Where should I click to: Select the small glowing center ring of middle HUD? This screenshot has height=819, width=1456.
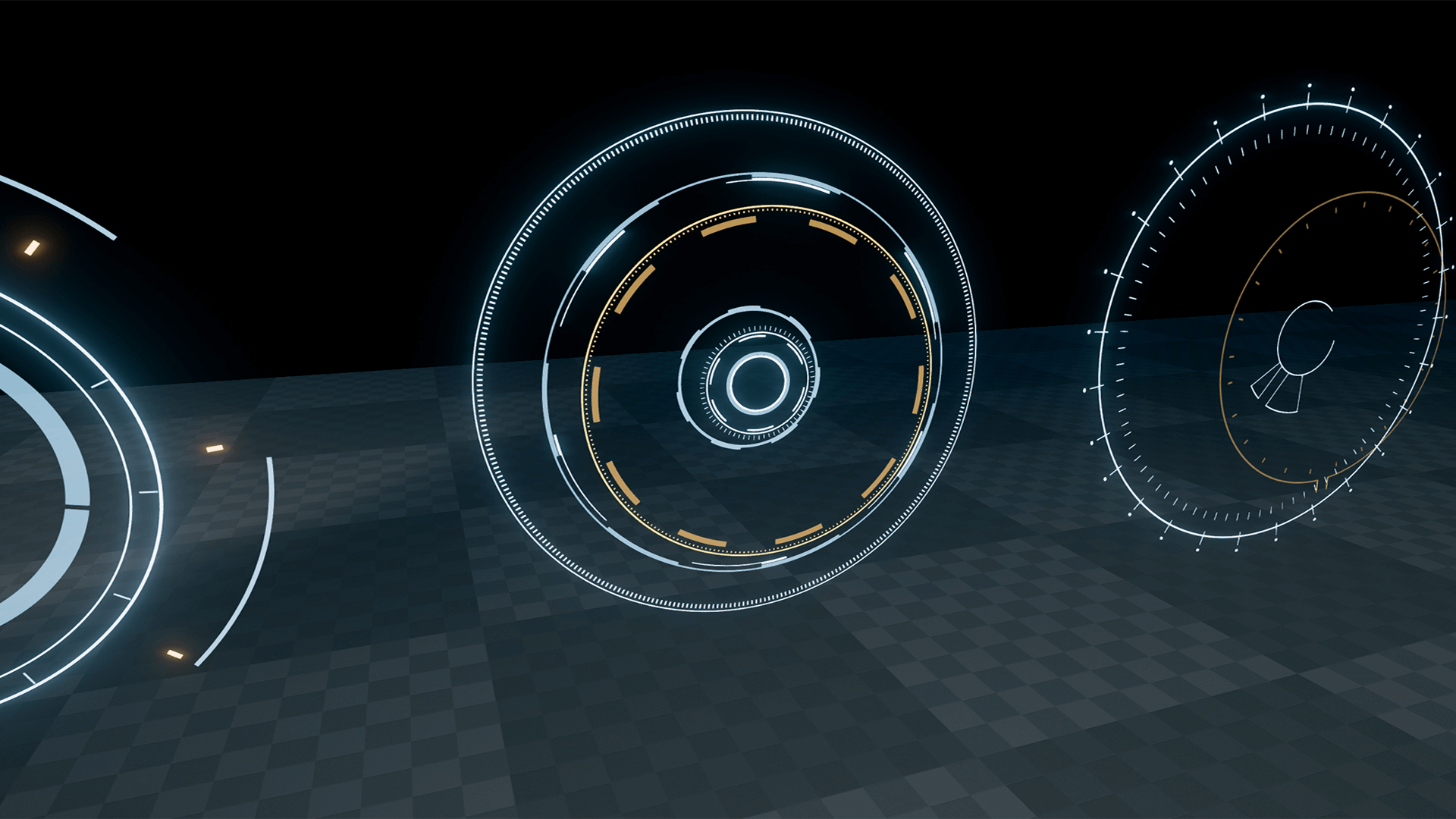[x=758, y=383]
